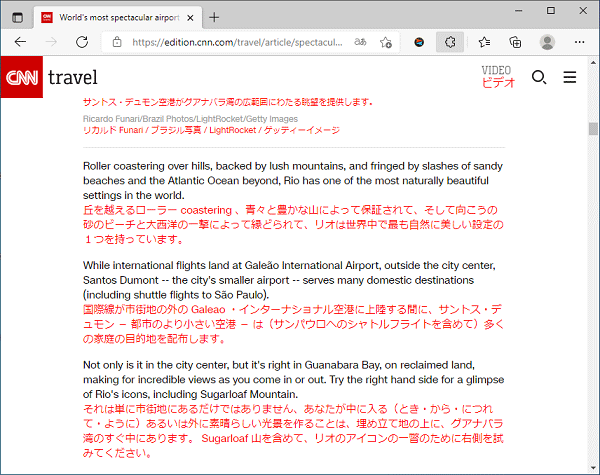This screenshot has height=475, width=600.
Task: Open the round blue extension icon
Action: 419,42
